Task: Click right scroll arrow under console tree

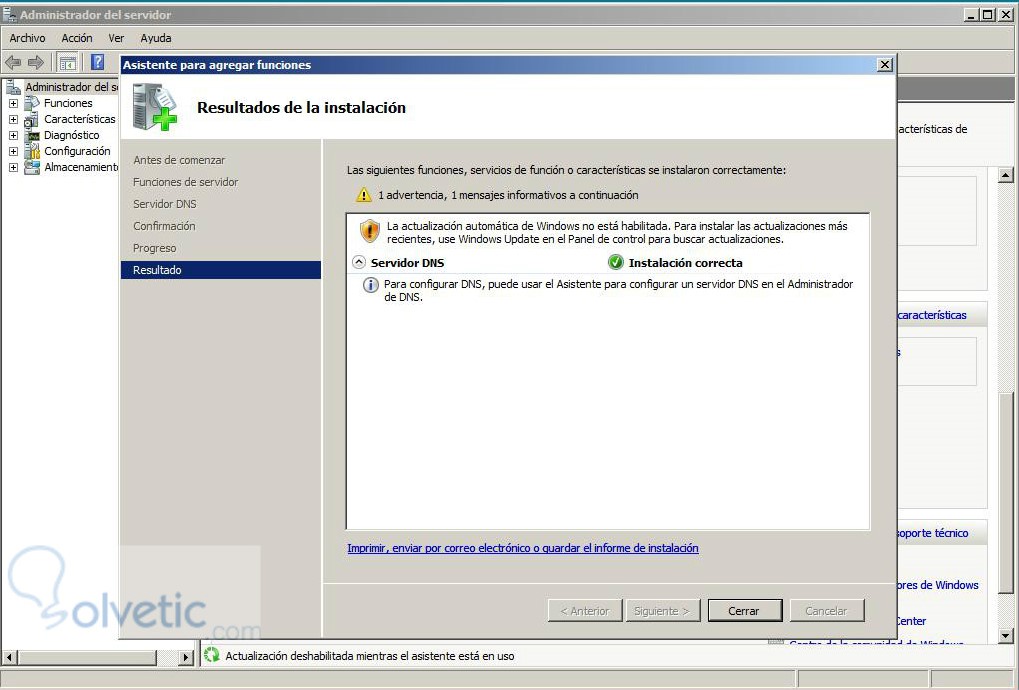Action: pos(186,658)
